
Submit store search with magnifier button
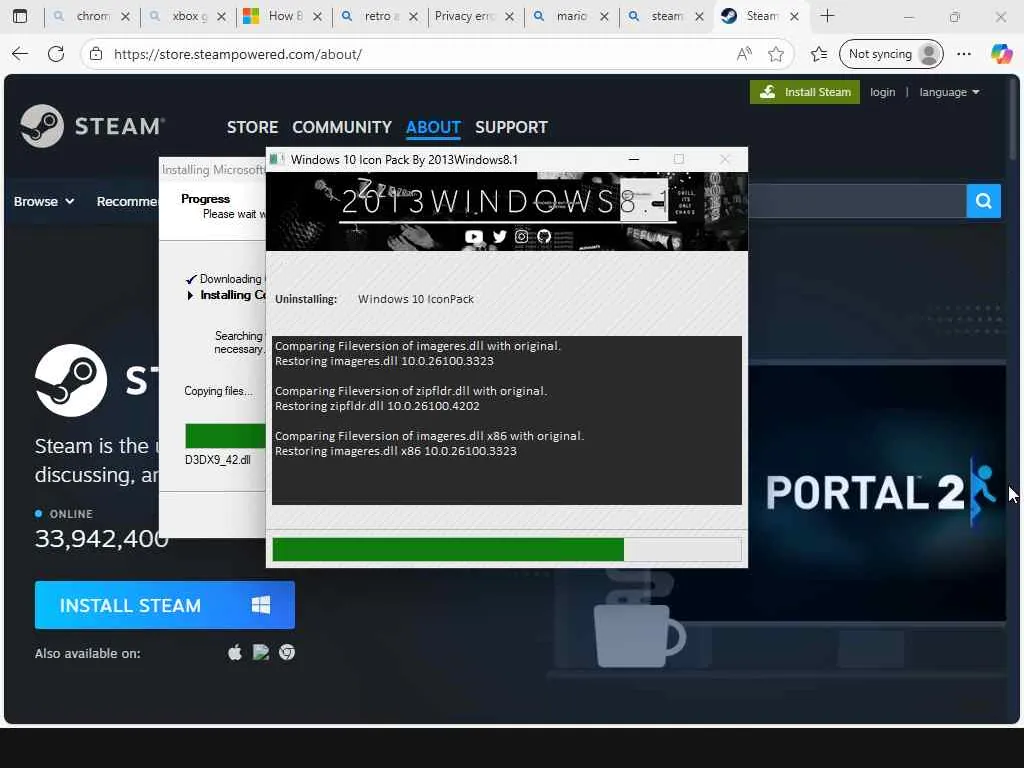point(984,201)
